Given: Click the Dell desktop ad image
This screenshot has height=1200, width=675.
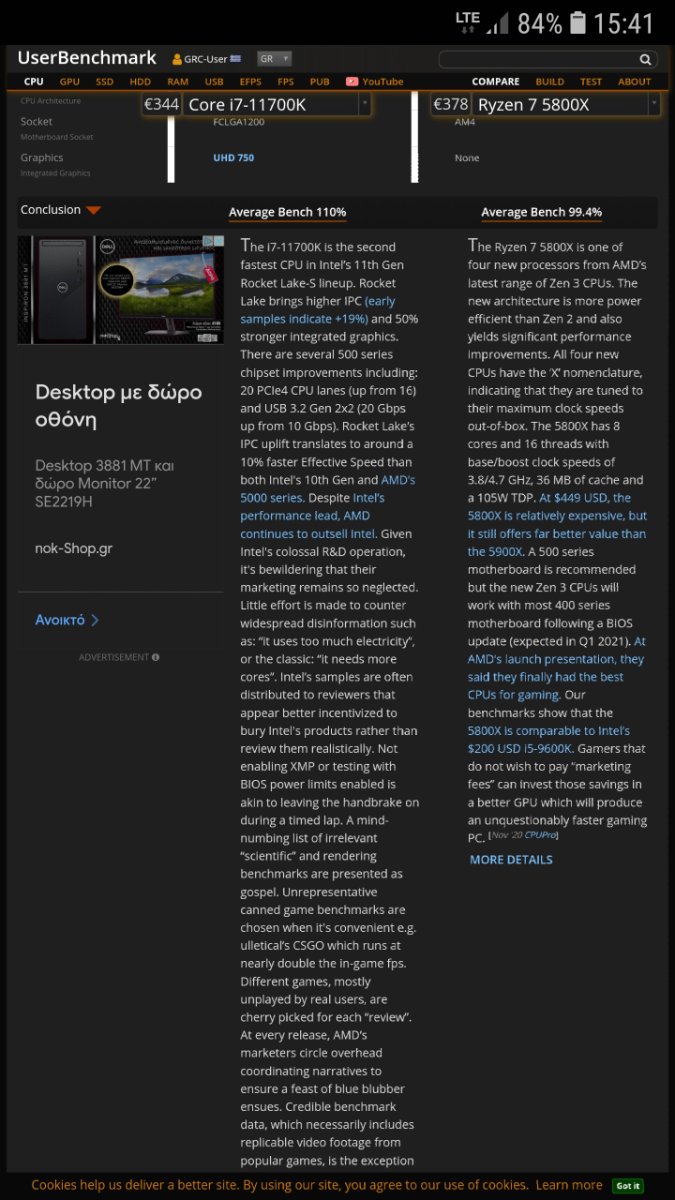Looking at the screenshot, I should click(x=120, y=290).
